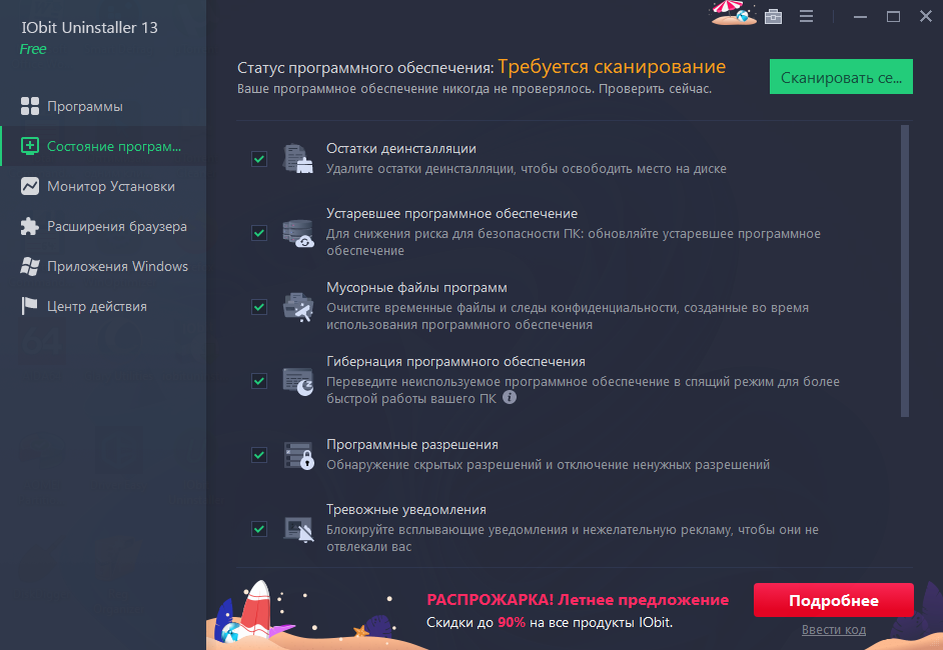This screenshot has width=943, height=650.
Task: Click the red Подробнее button
Action: click(834, 600)
